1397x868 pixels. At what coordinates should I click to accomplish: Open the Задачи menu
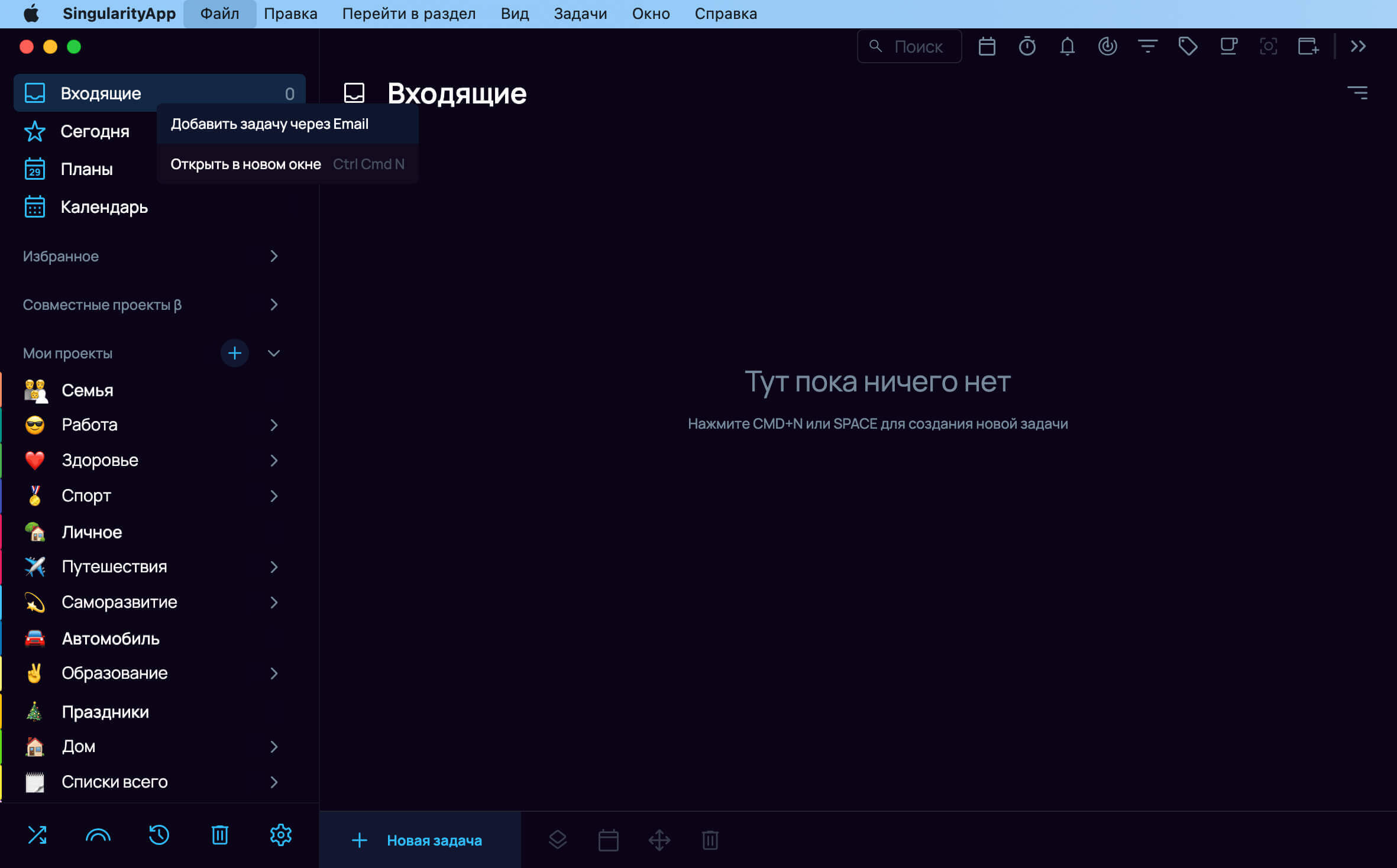click(580, 14)
